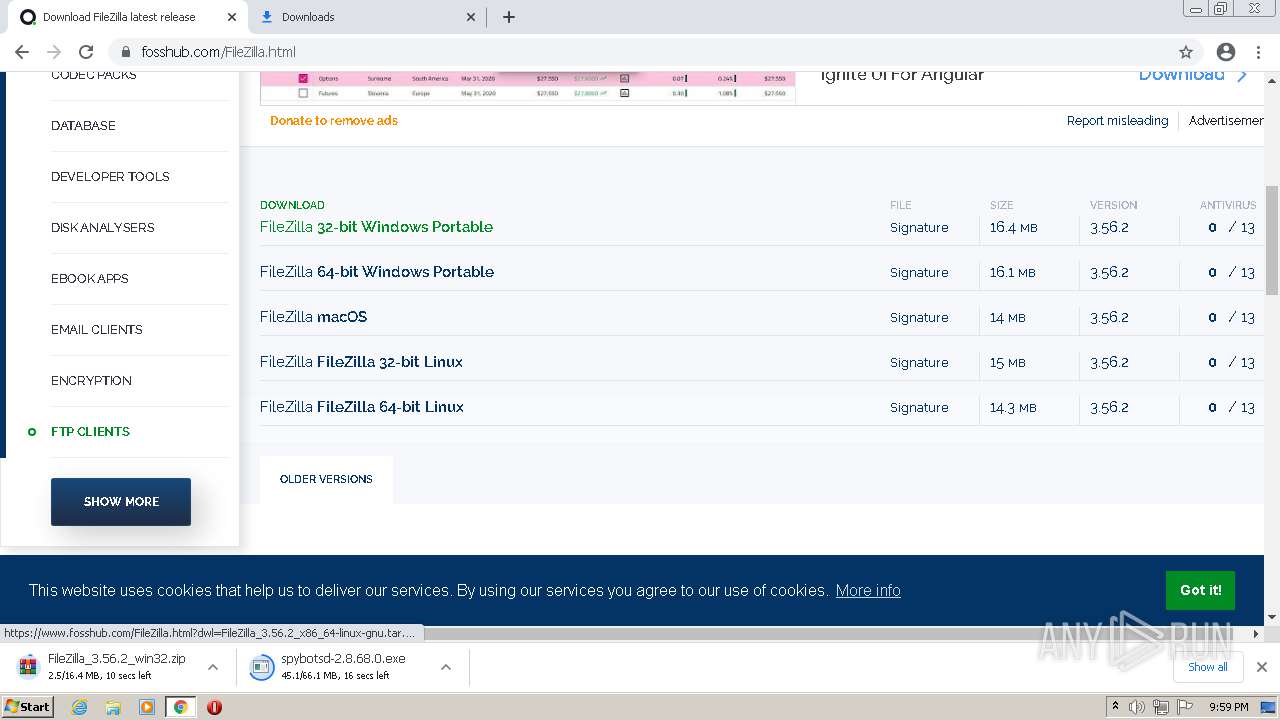Open Chrome taskbar icon
This screenshot has width=1280, height=720.
(180, 707)
